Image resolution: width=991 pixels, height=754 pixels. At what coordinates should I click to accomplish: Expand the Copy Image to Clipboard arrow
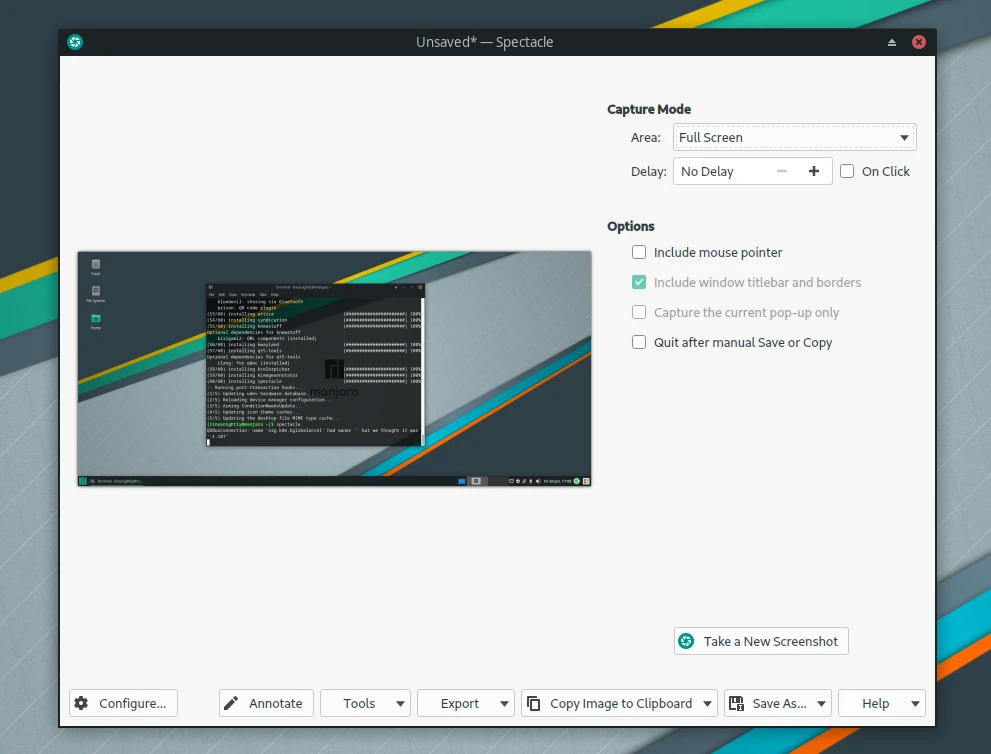click(707, 703)
